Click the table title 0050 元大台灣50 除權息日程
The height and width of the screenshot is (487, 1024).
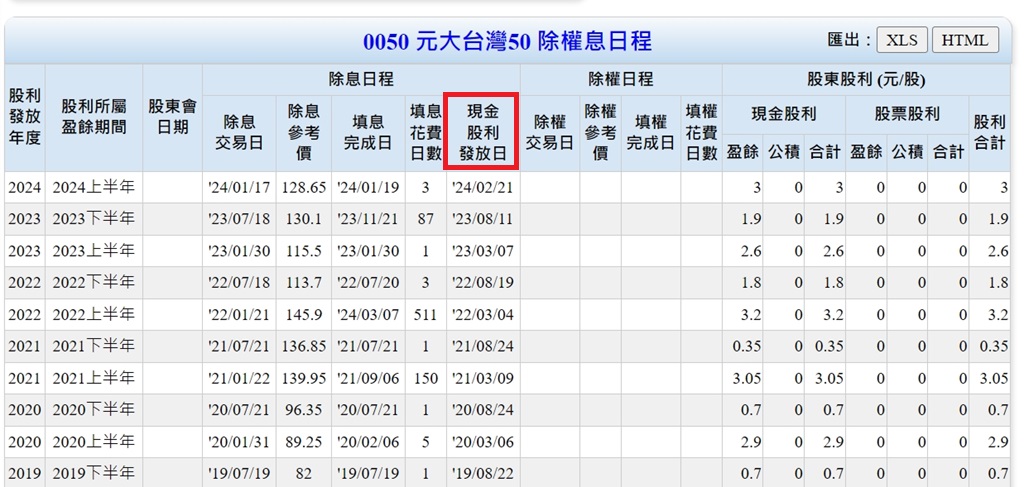(507, 41)
